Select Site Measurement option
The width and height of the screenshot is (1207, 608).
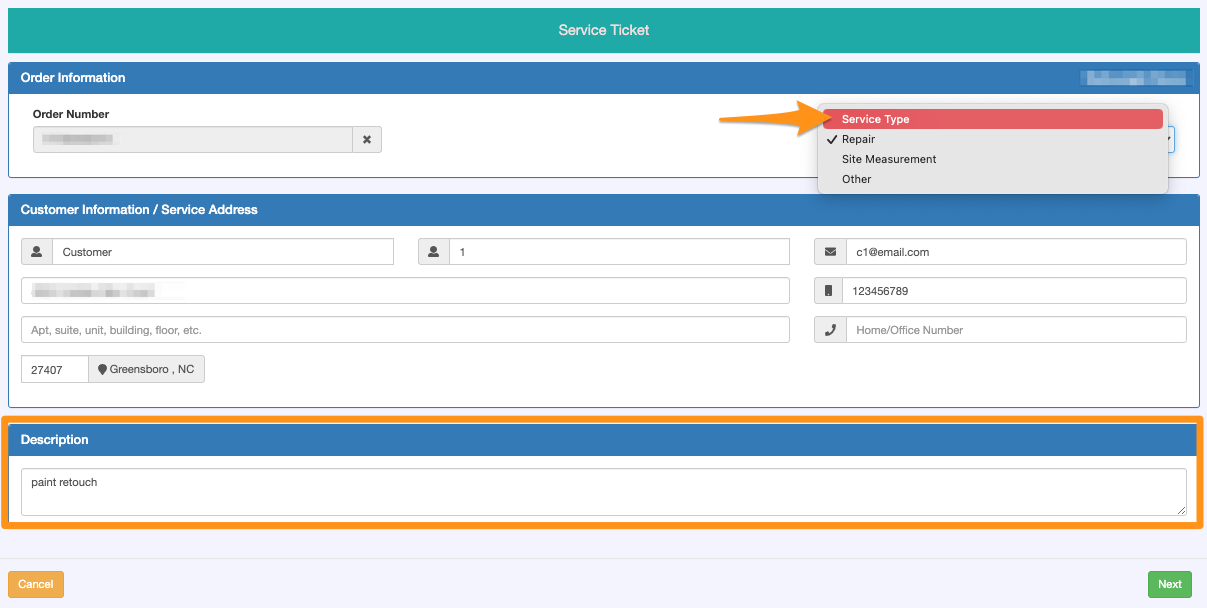click(x=993, y=159)
